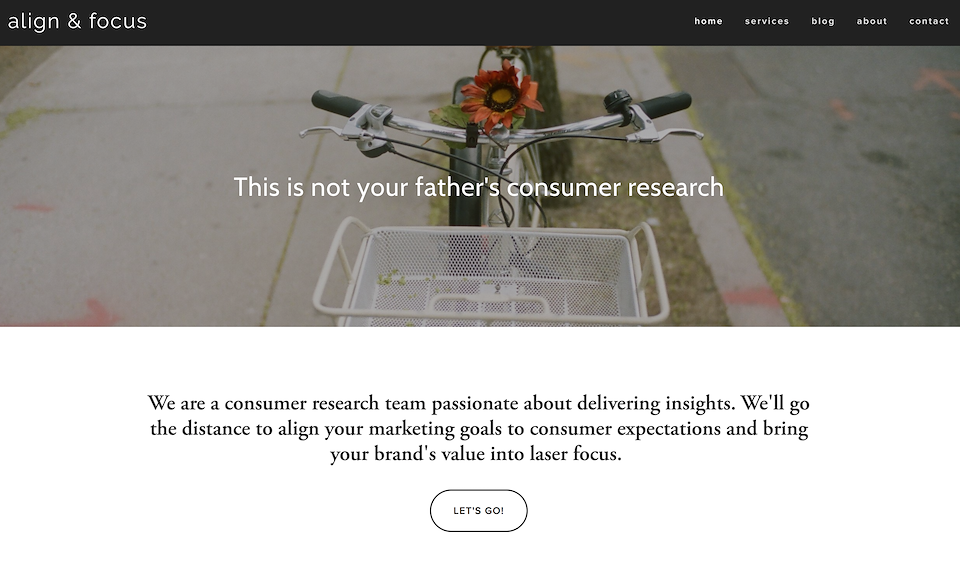Open the blog navigation link
This screenshot has width=960, height=567.
point(823,21)
